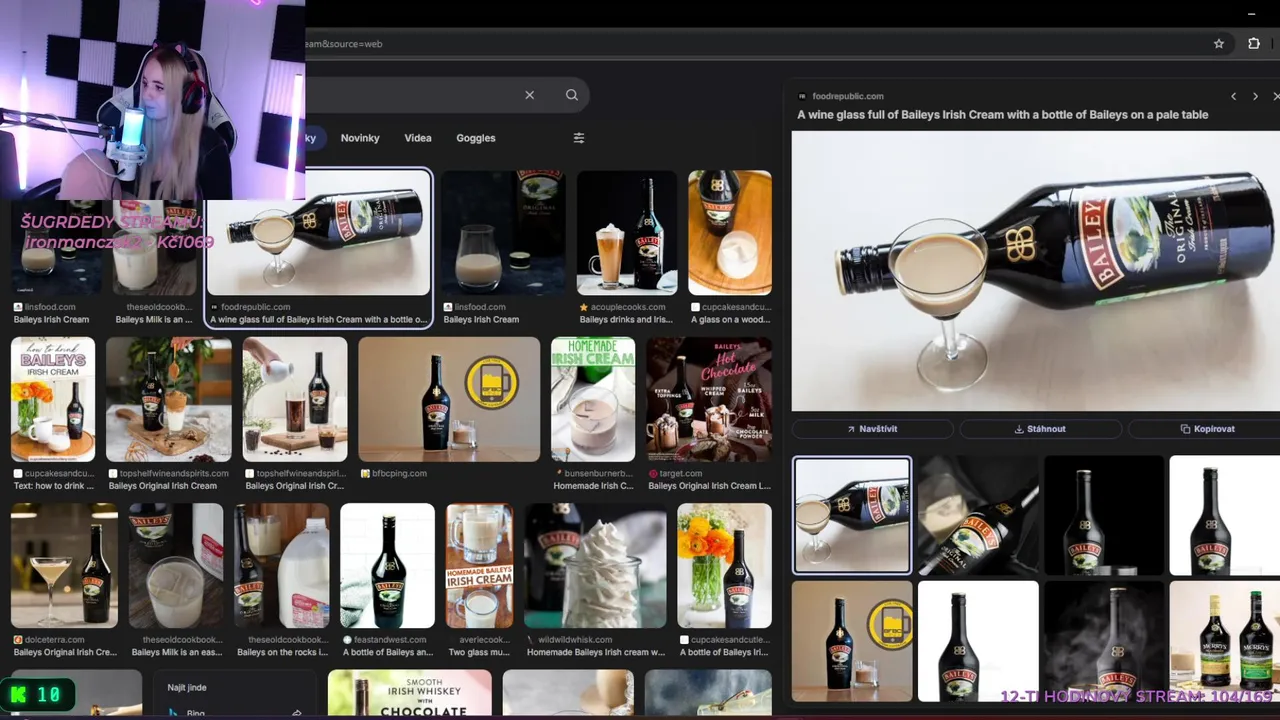This screenshot has width=1280, height=720.
Task: Open the first topshelfwineandspirits Baileys Original thumbnail
Action: [169, 399]
